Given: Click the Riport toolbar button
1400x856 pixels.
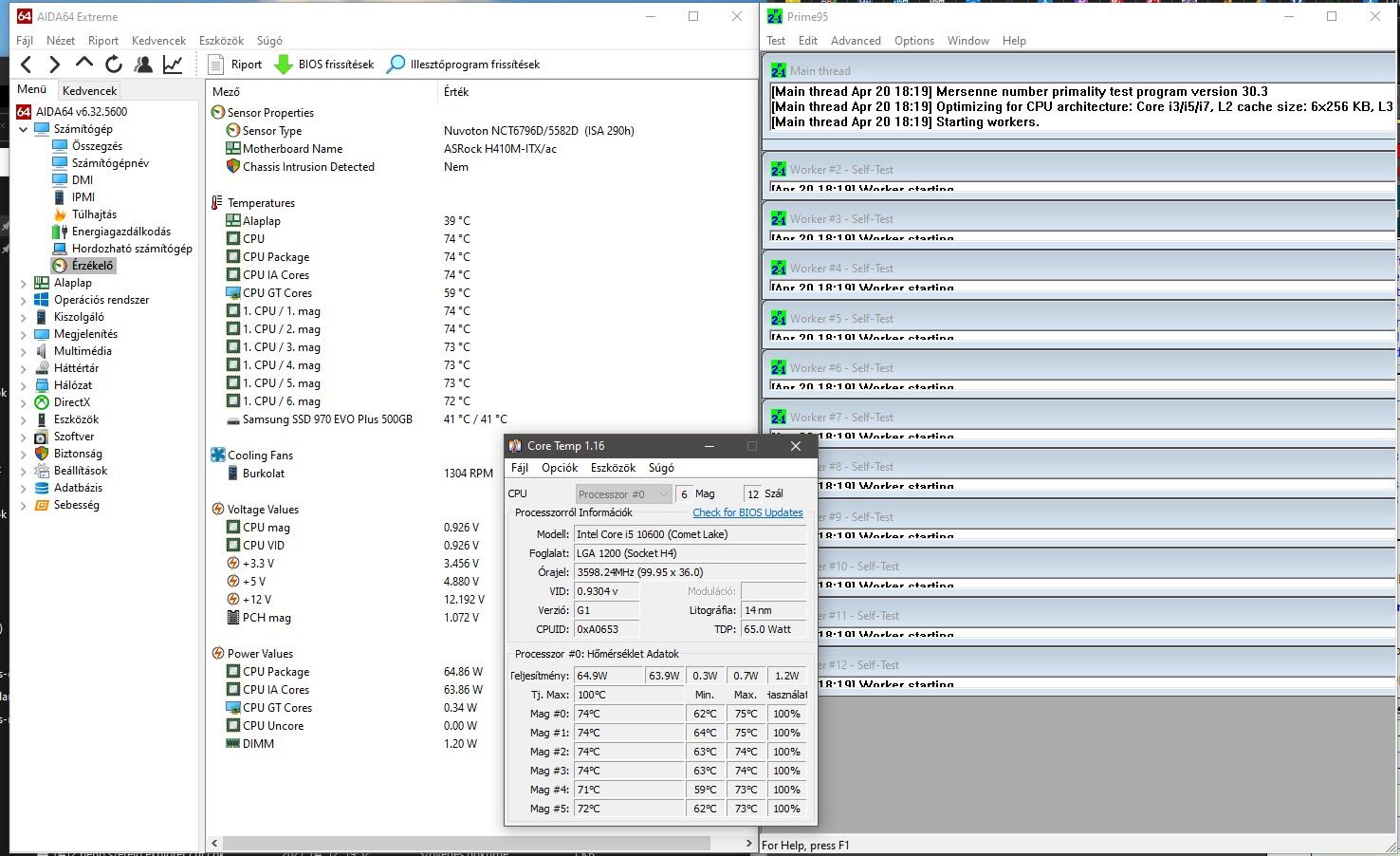Looking at the screenshot, I should click(x=235, y=65).
